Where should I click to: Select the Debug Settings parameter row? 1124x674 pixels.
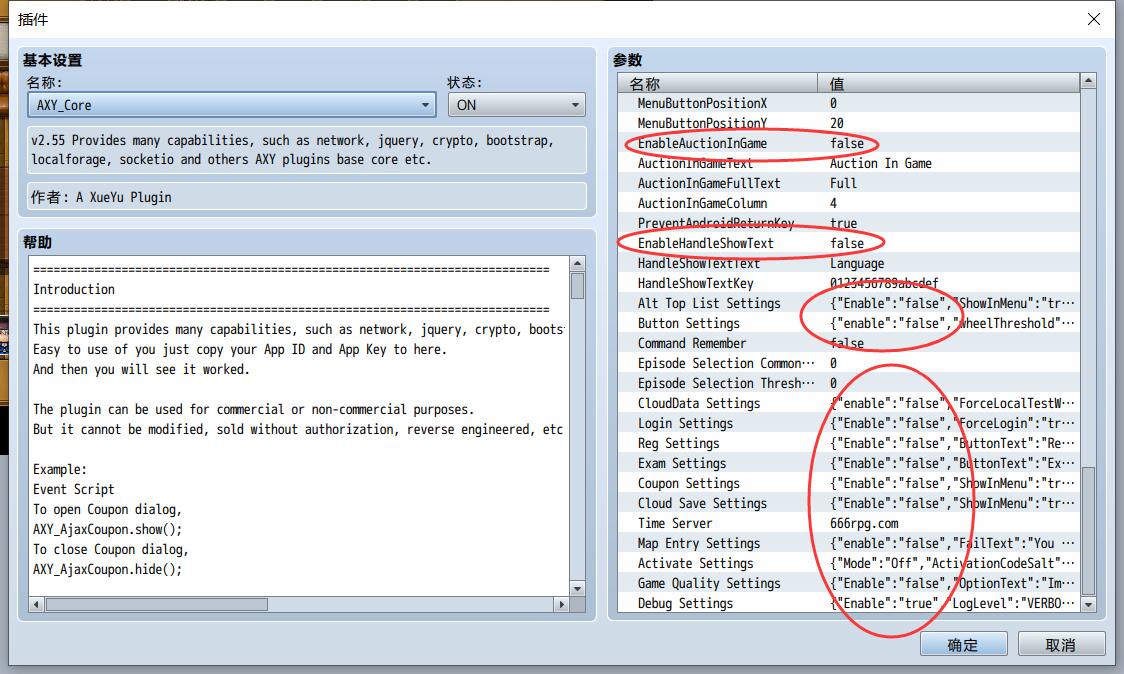point(849,604)
